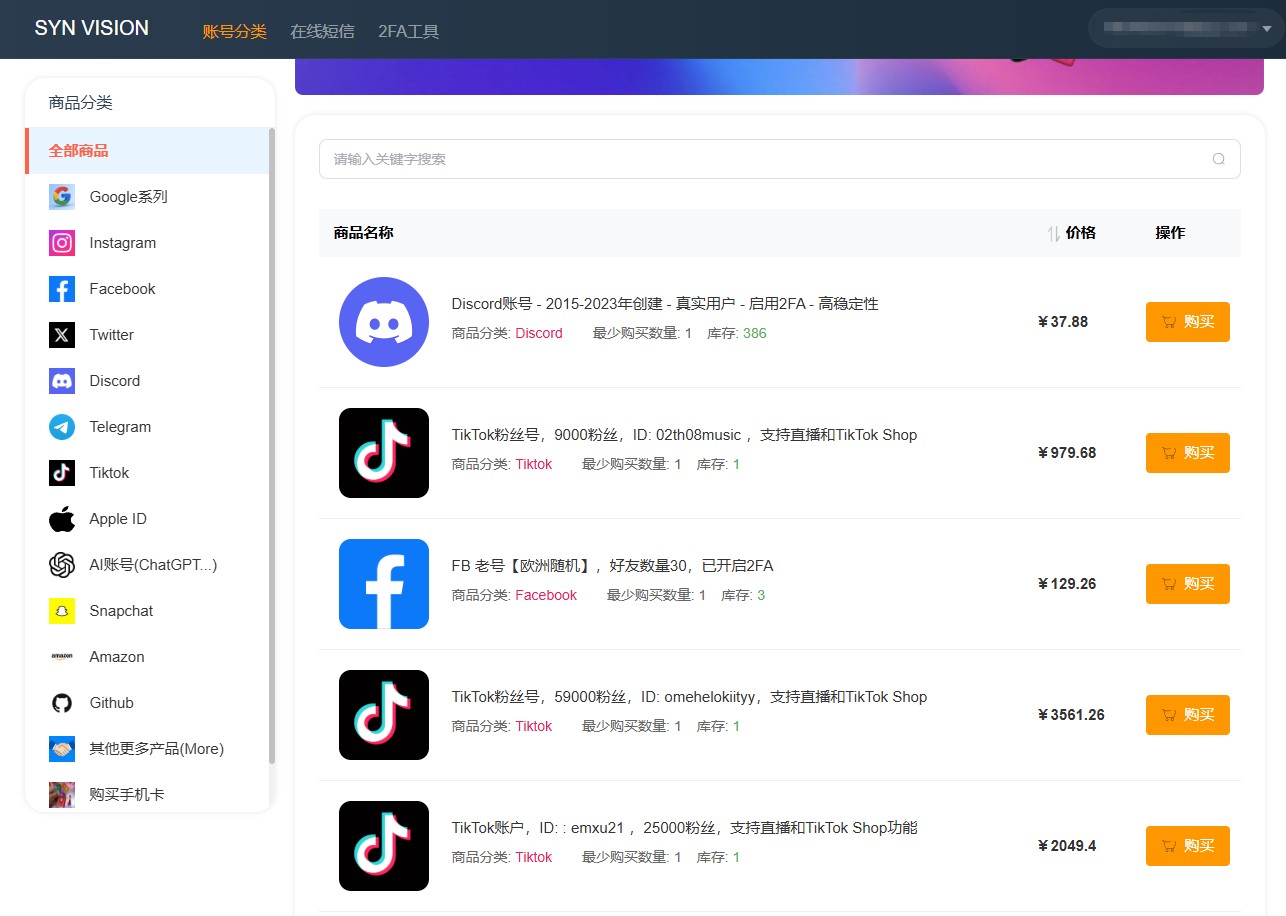Image resolution: width=1286 pixels, height=916 pixels.
Task: Click the Instagram category icon
Action: (62, 243)
